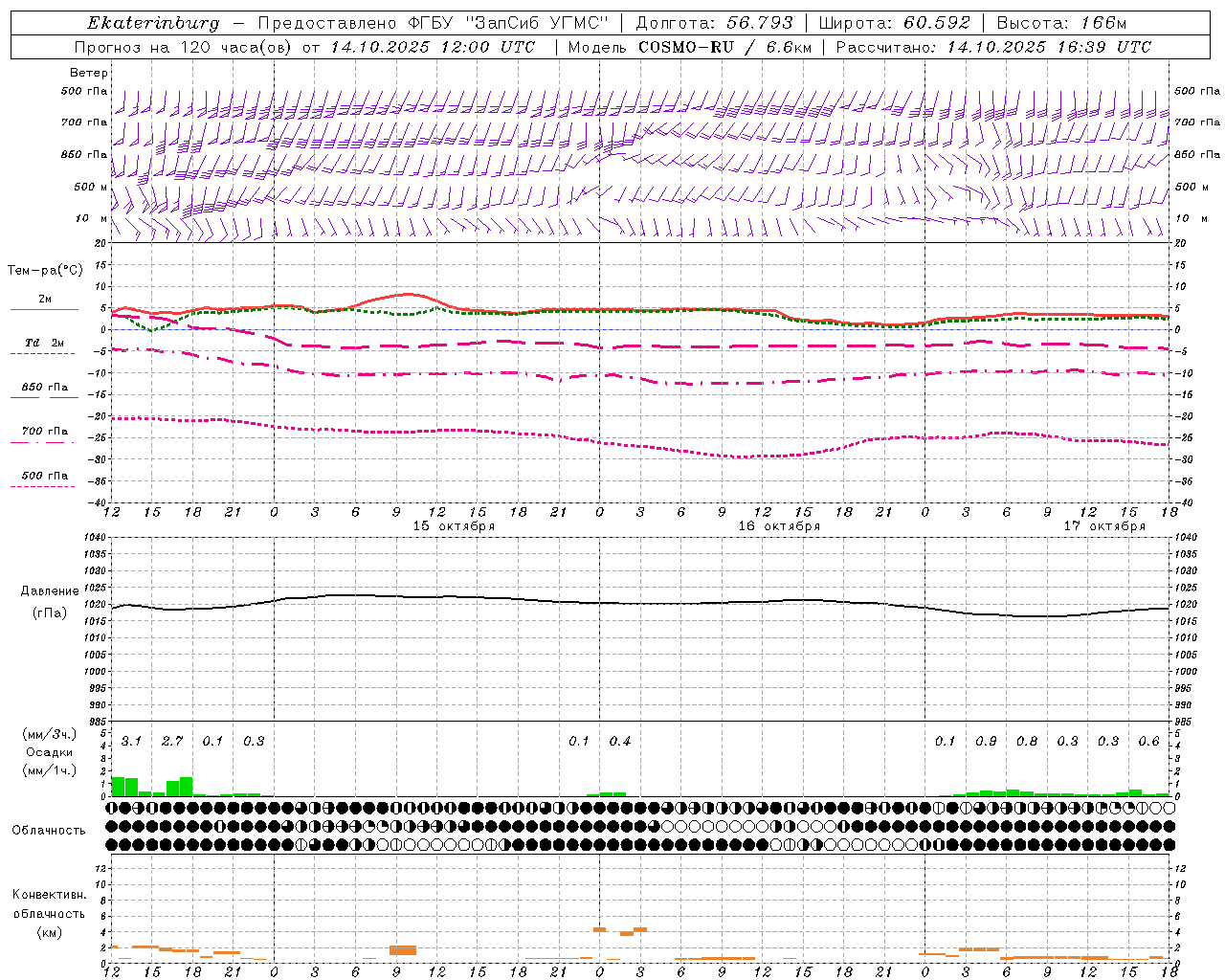The width and height of the screenshot is (1225, 980).
Task: Click the '700 гПа' temperature legend entry with dash-dot line
Action: pos(45,432)
